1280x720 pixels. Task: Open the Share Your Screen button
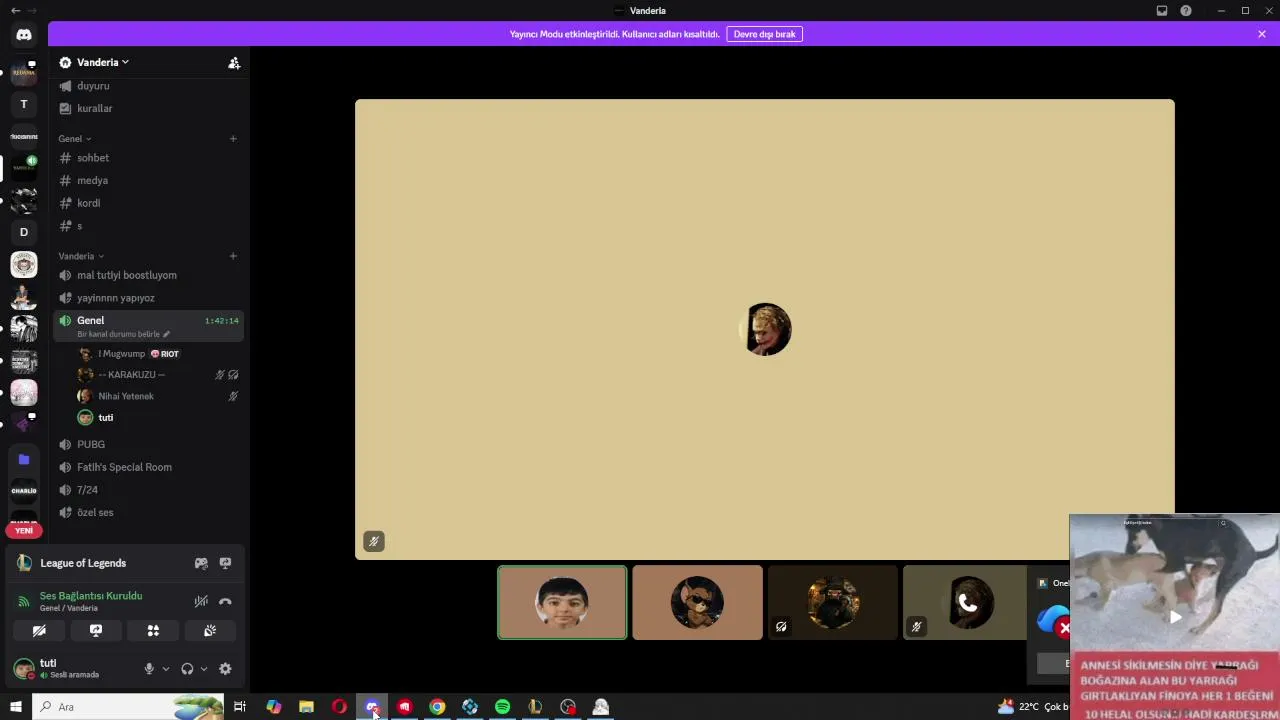pos(96,631)
